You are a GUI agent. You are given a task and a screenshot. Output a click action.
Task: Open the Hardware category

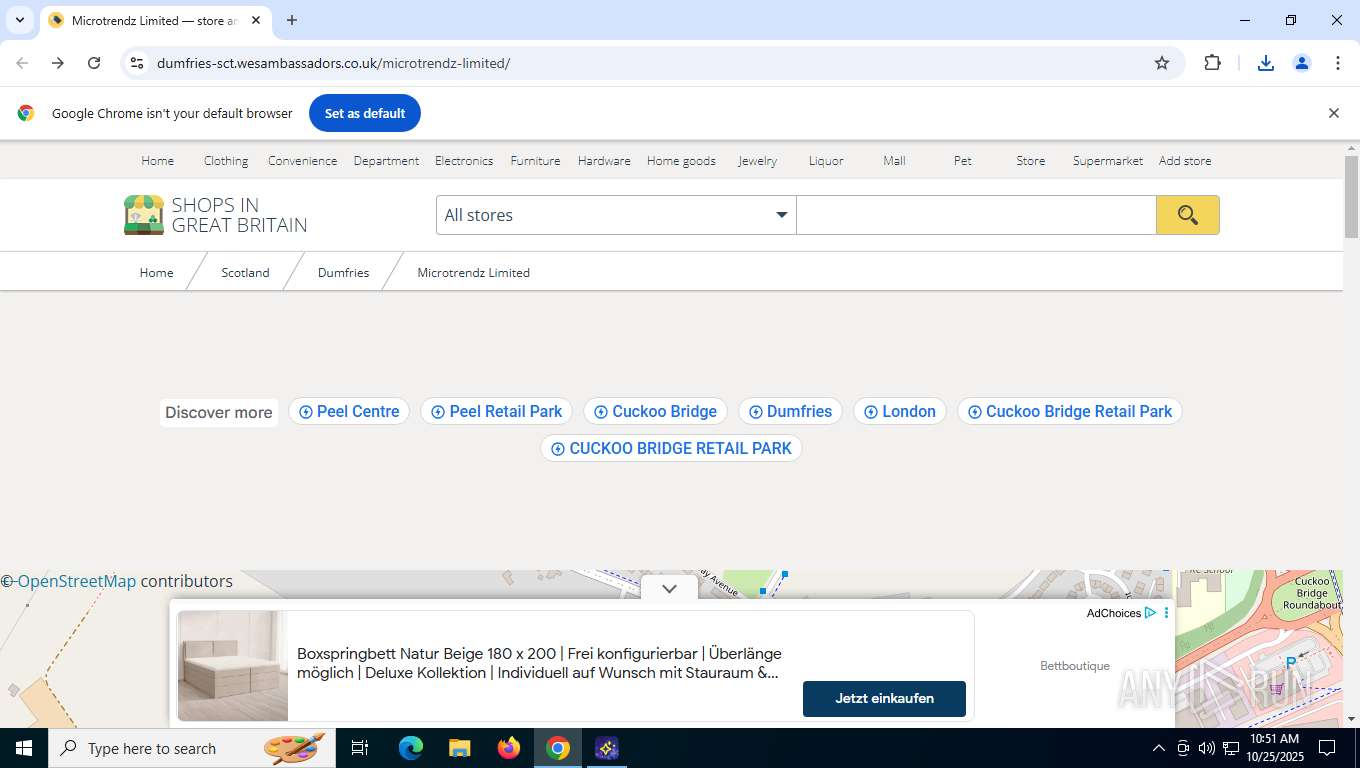[x=604, y=160]
